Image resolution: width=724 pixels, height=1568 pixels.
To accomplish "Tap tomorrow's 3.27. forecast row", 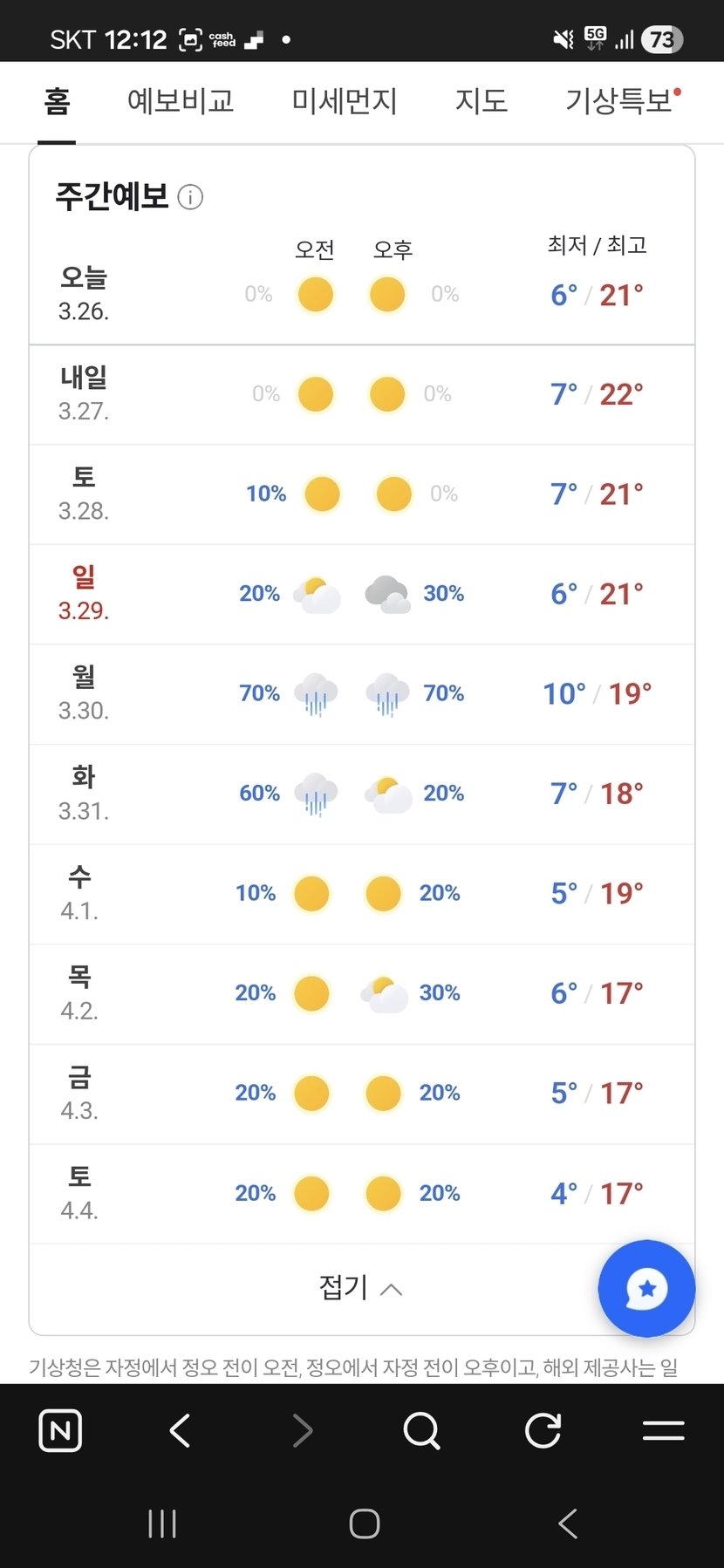I will click(x=362, y=394).
